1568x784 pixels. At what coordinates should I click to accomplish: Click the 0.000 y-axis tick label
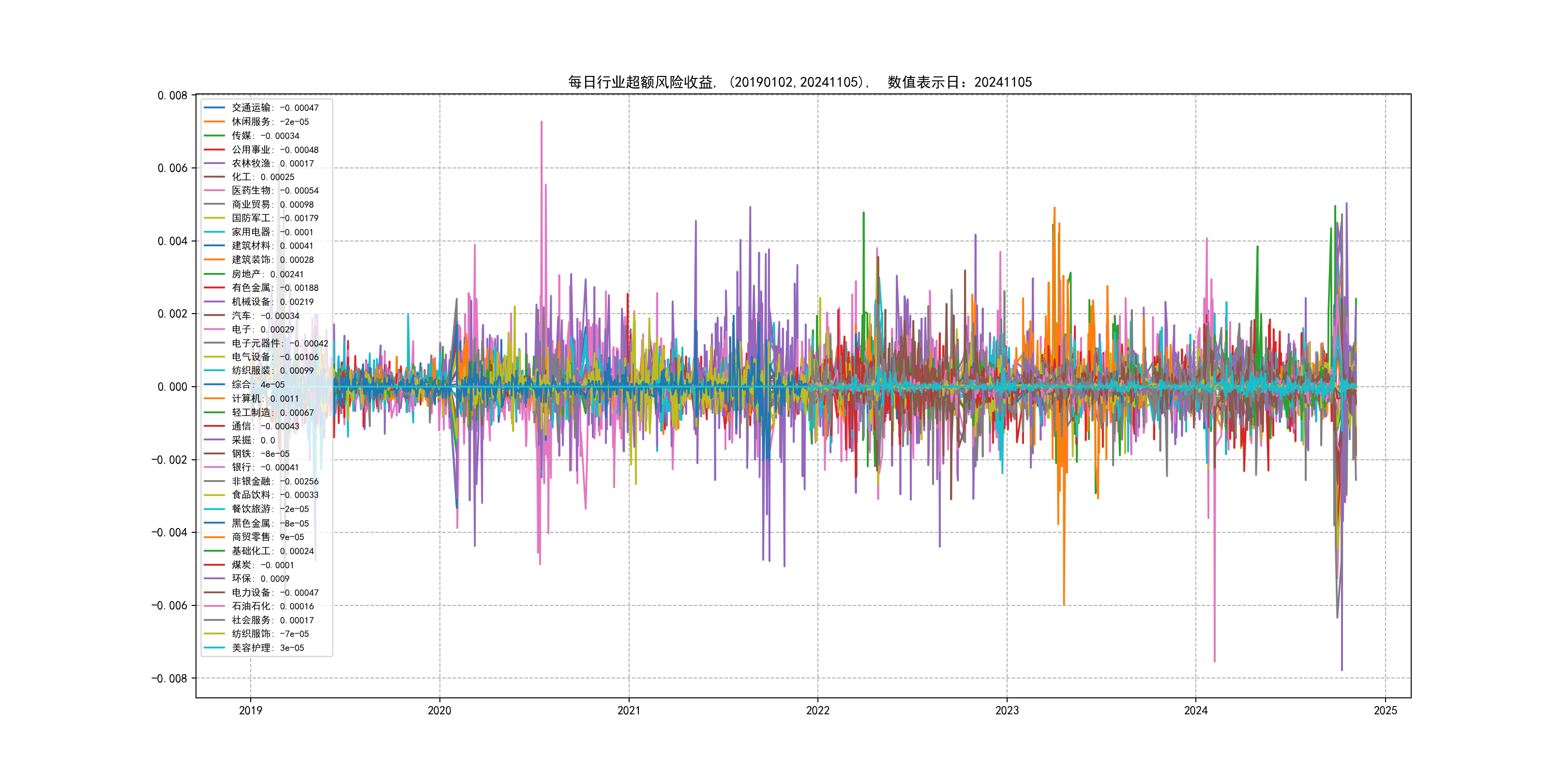point(172,387)
